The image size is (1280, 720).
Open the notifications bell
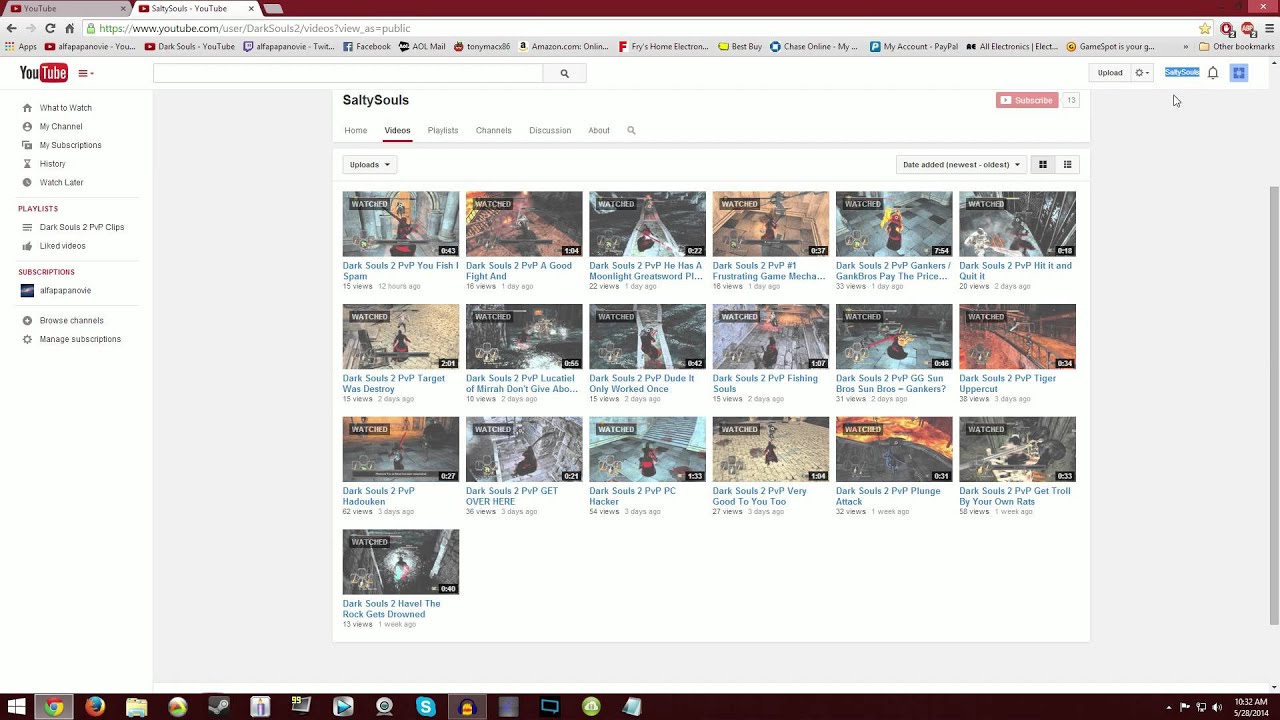1213,73
